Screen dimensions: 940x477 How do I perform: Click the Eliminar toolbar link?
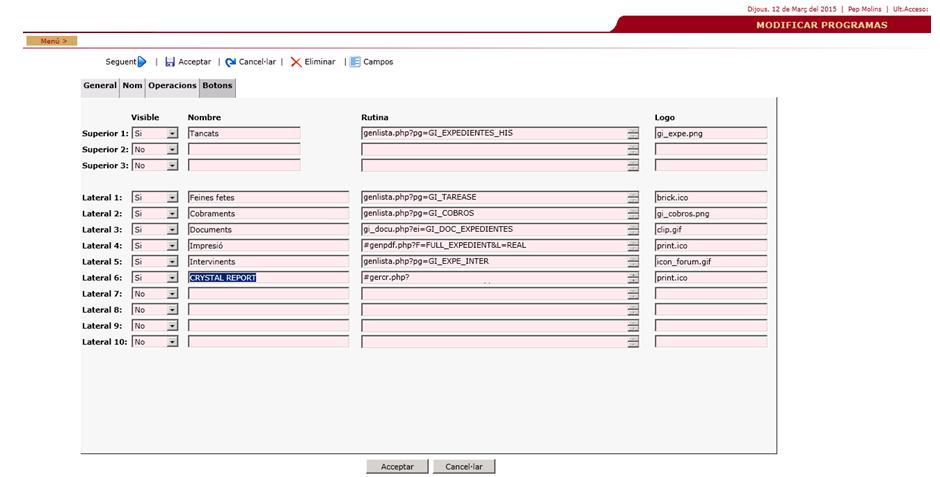point(320,62)
